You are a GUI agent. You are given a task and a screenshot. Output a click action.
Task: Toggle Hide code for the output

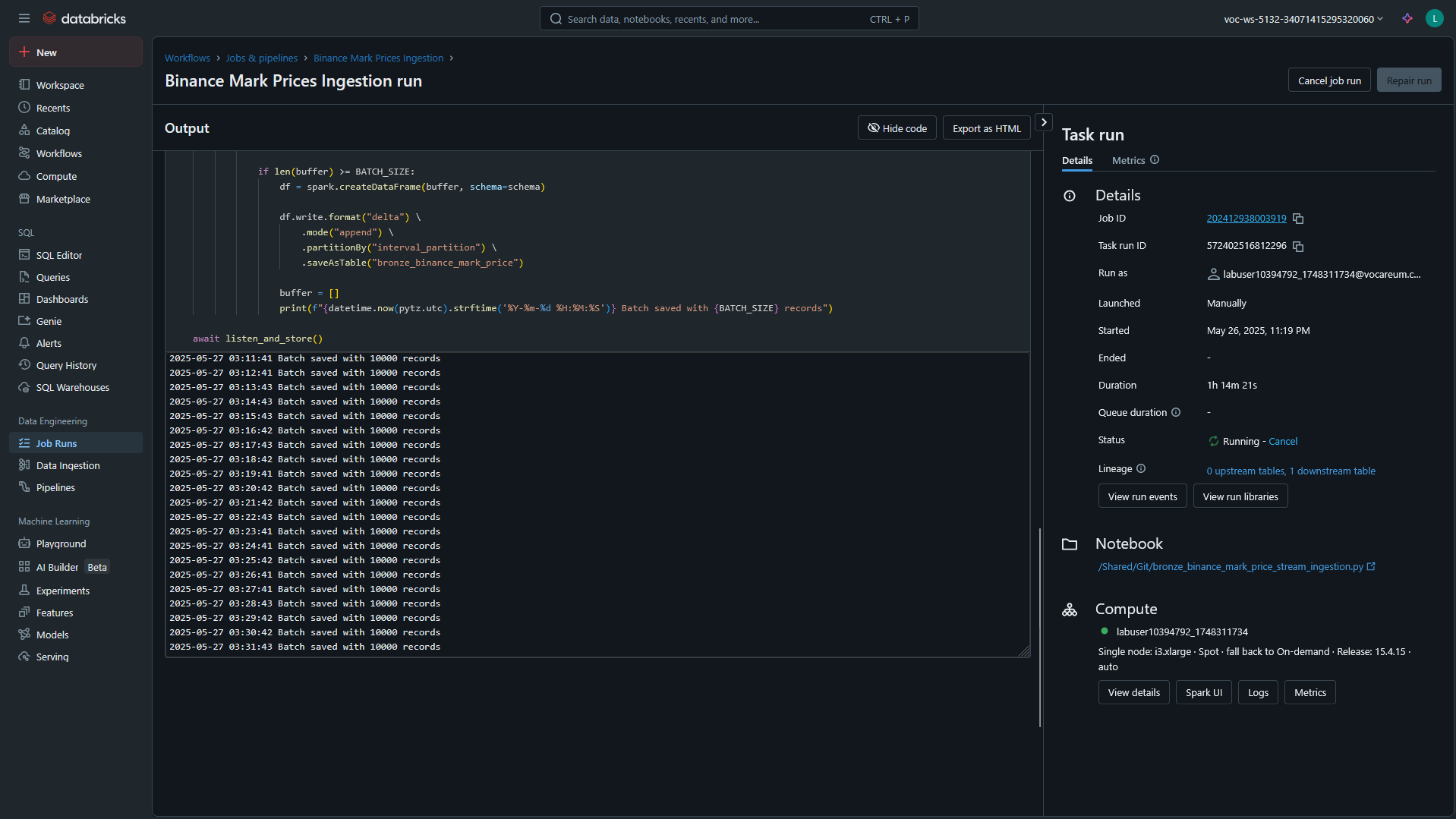pos(897,128)
